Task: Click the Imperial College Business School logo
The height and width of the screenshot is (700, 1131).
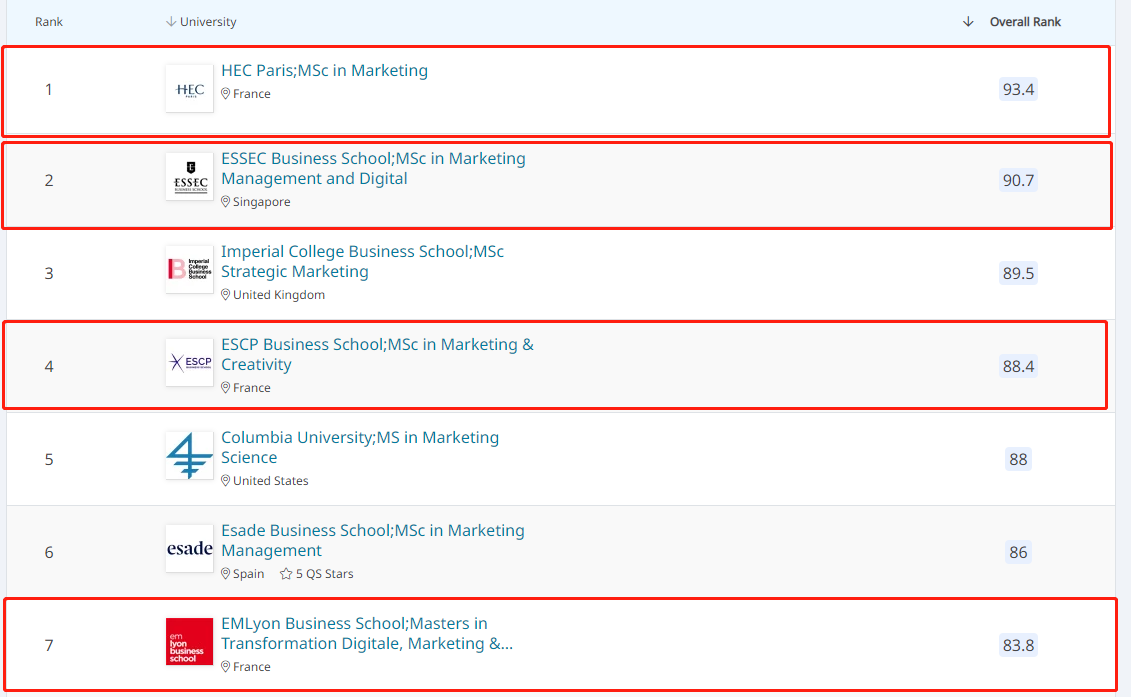Action: (x=189, y=269)
